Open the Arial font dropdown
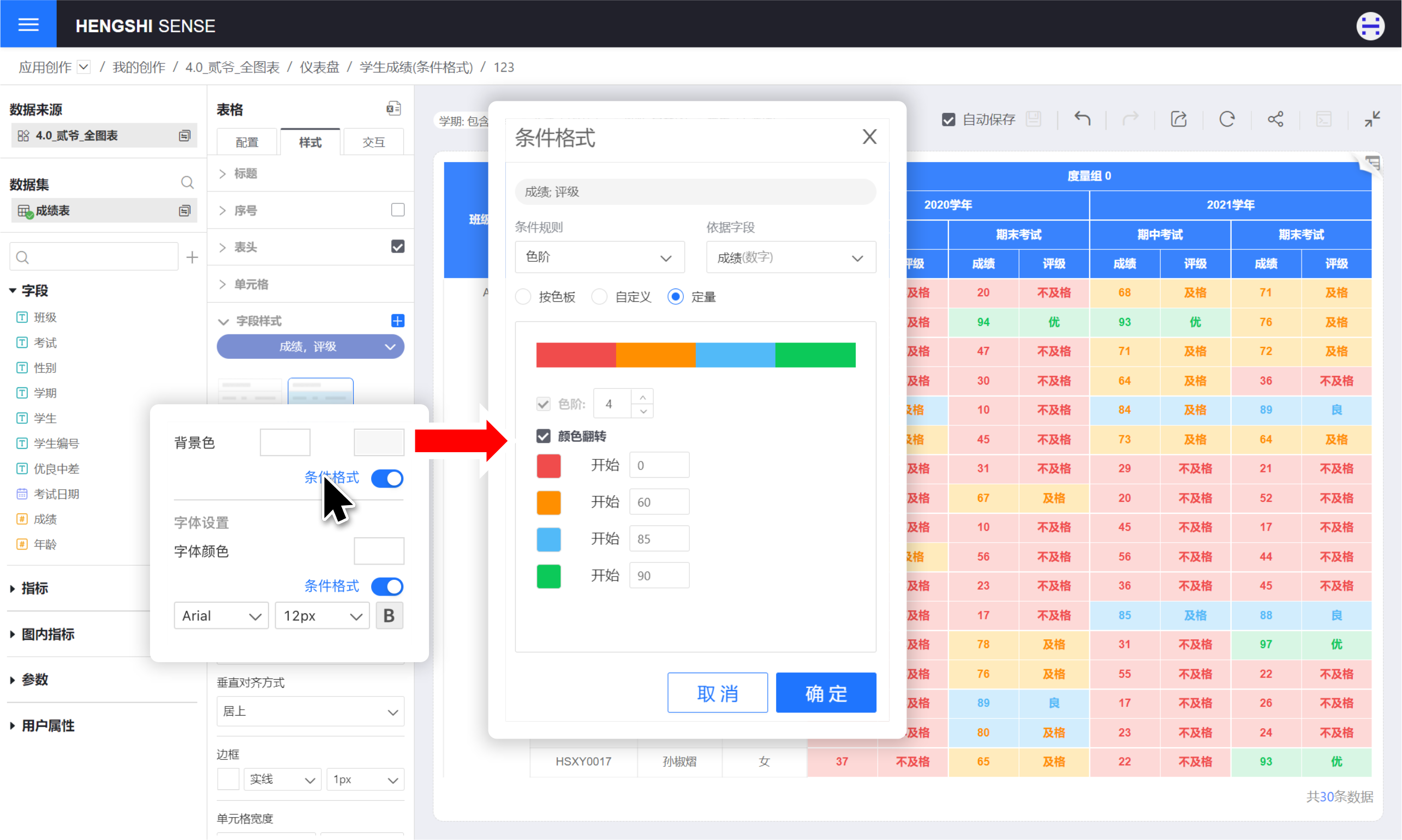1402x840 pixels. (221, 616)
